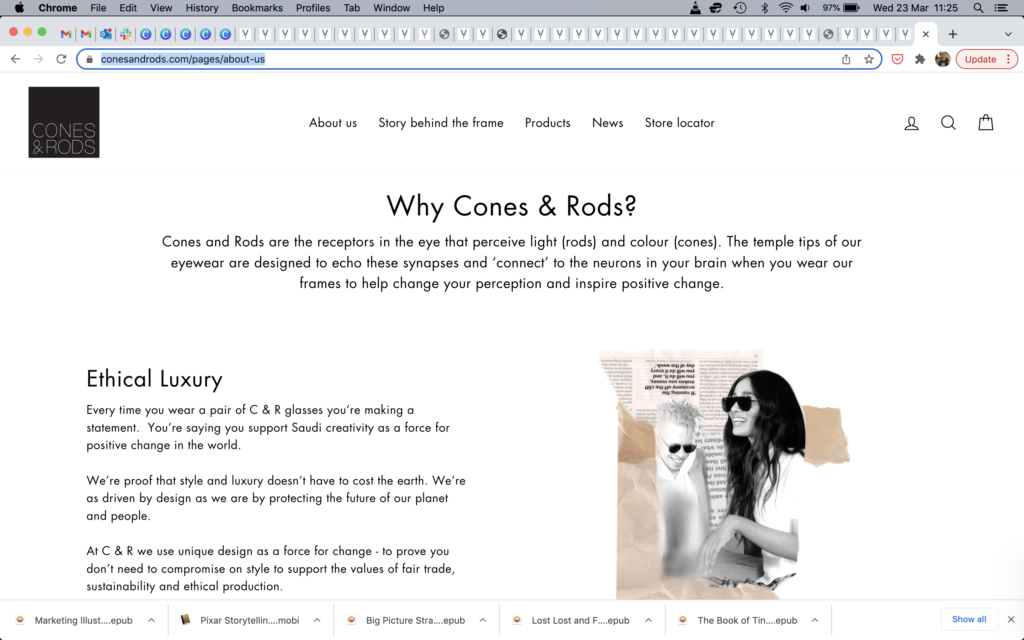The height and width of the screenshot is (640, 1024).
Task: Expand options for Lost Lost download
Action: pyautogui.click(x=648, y=620)
